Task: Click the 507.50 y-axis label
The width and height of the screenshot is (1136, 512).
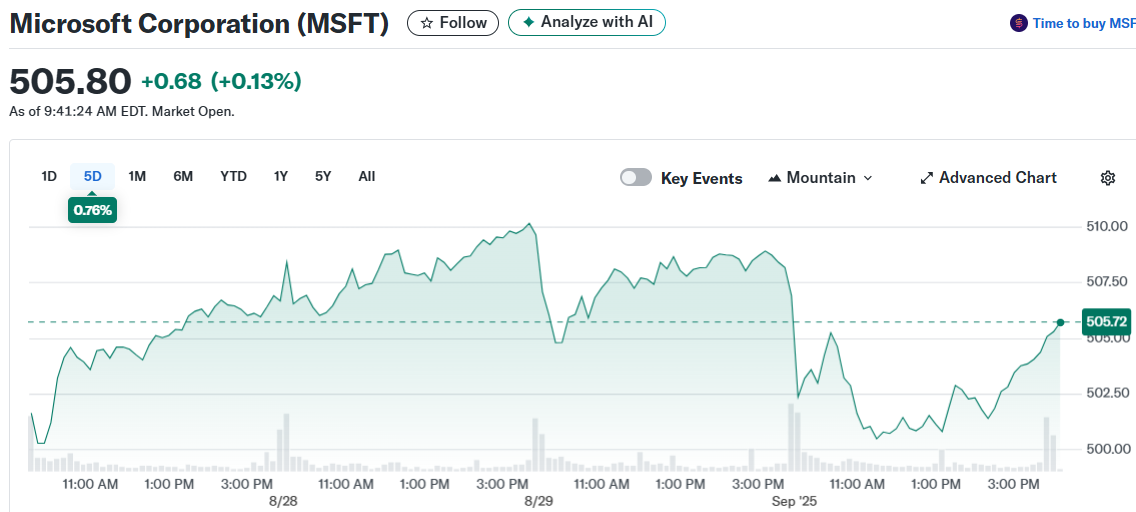Action: (x=1107, y=281)
